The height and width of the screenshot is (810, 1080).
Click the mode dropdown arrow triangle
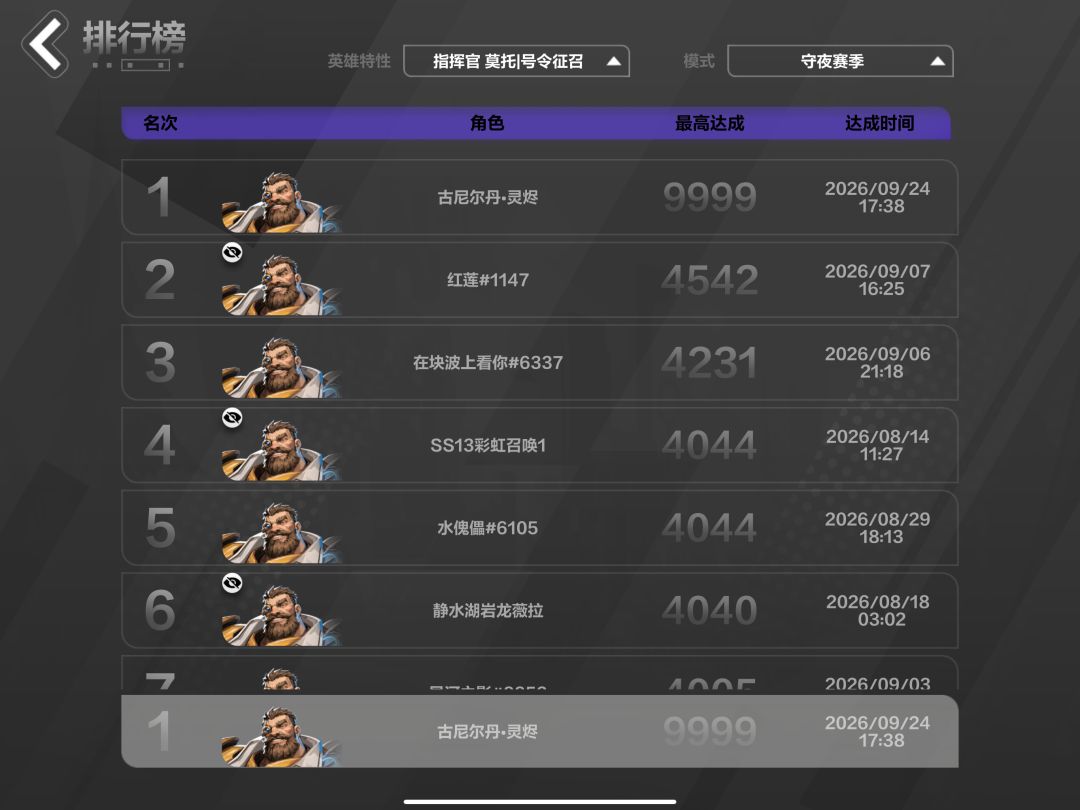(x=937, y=61)
